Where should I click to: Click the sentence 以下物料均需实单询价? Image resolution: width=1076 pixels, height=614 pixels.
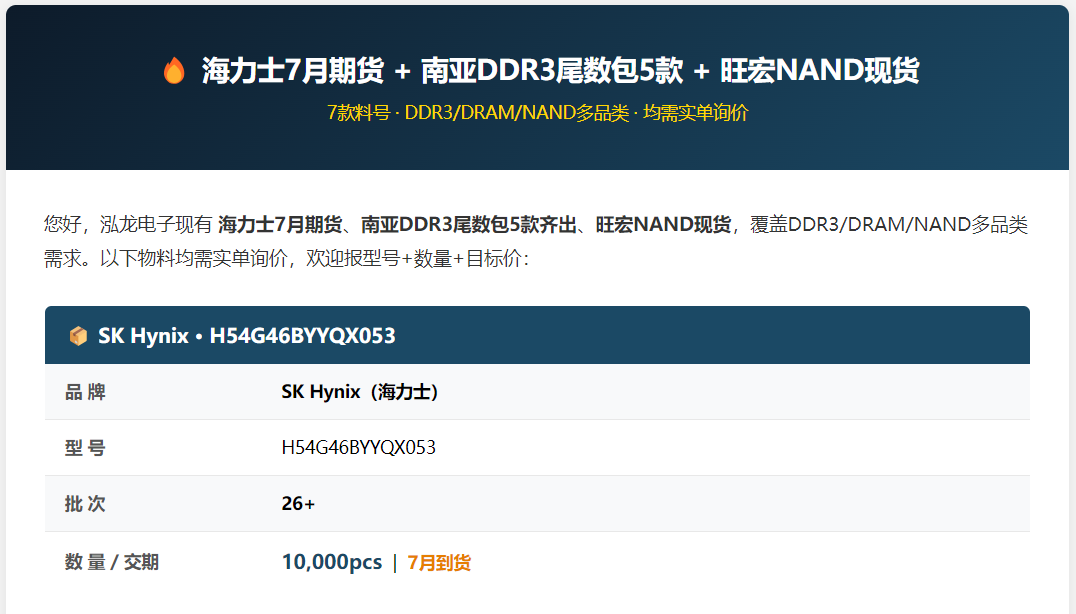pos(194,259)
